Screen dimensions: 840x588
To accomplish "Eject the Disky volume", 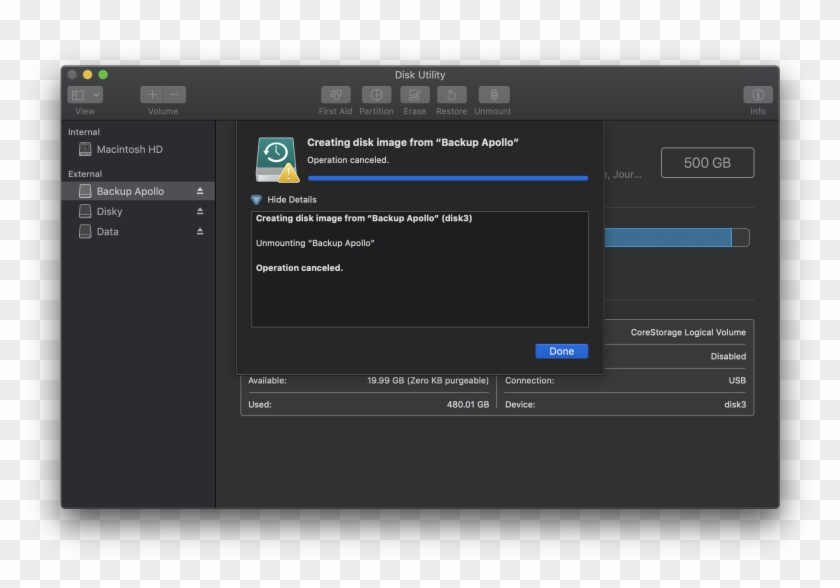I will [200, 211].
